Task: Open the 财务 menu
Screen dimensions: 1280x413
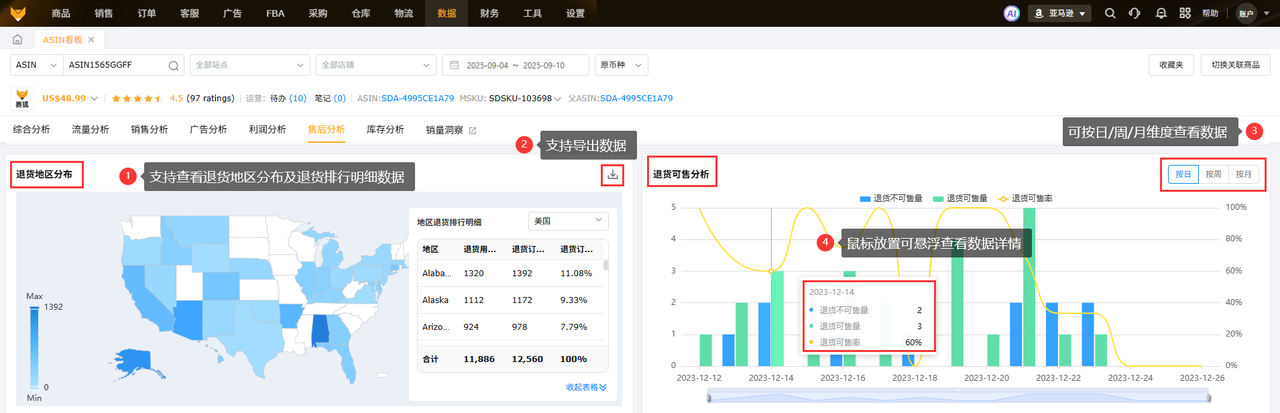Action: pos(490,13)
